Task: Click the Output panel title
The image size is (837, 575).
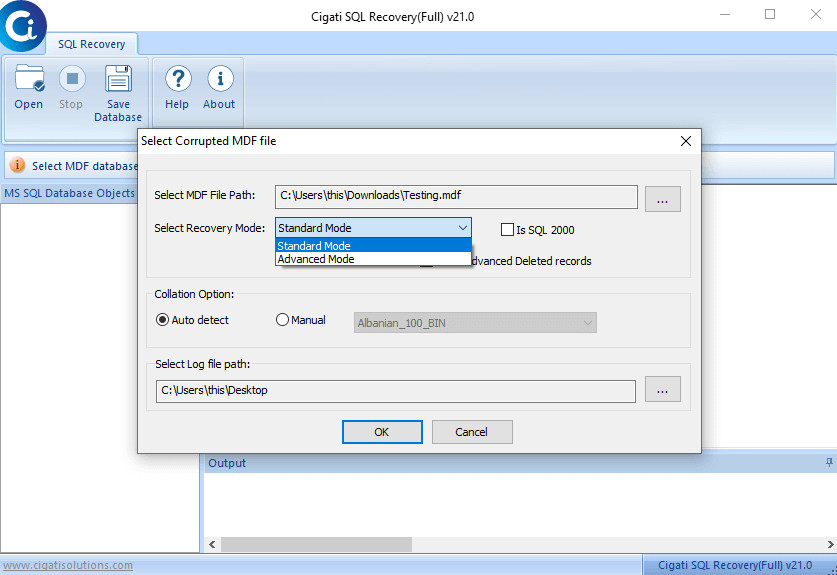Action: tap(227, 463)
